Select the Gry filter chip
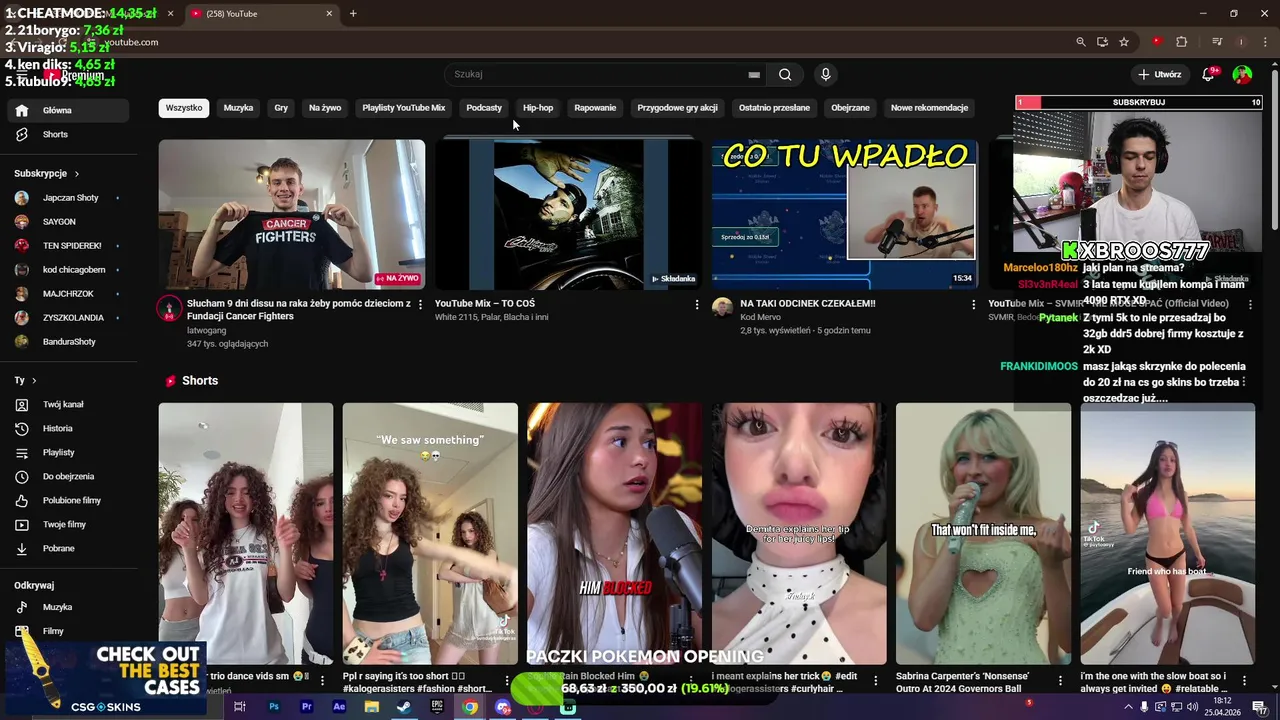Screen dimensions: 1280x720 [x=281, y=108]
